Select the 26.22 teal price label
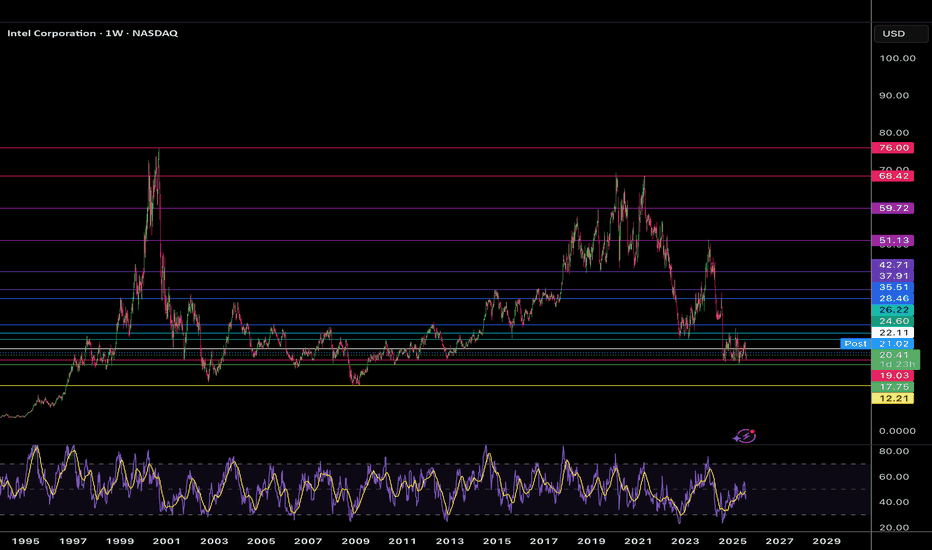 tap(892, 310)
